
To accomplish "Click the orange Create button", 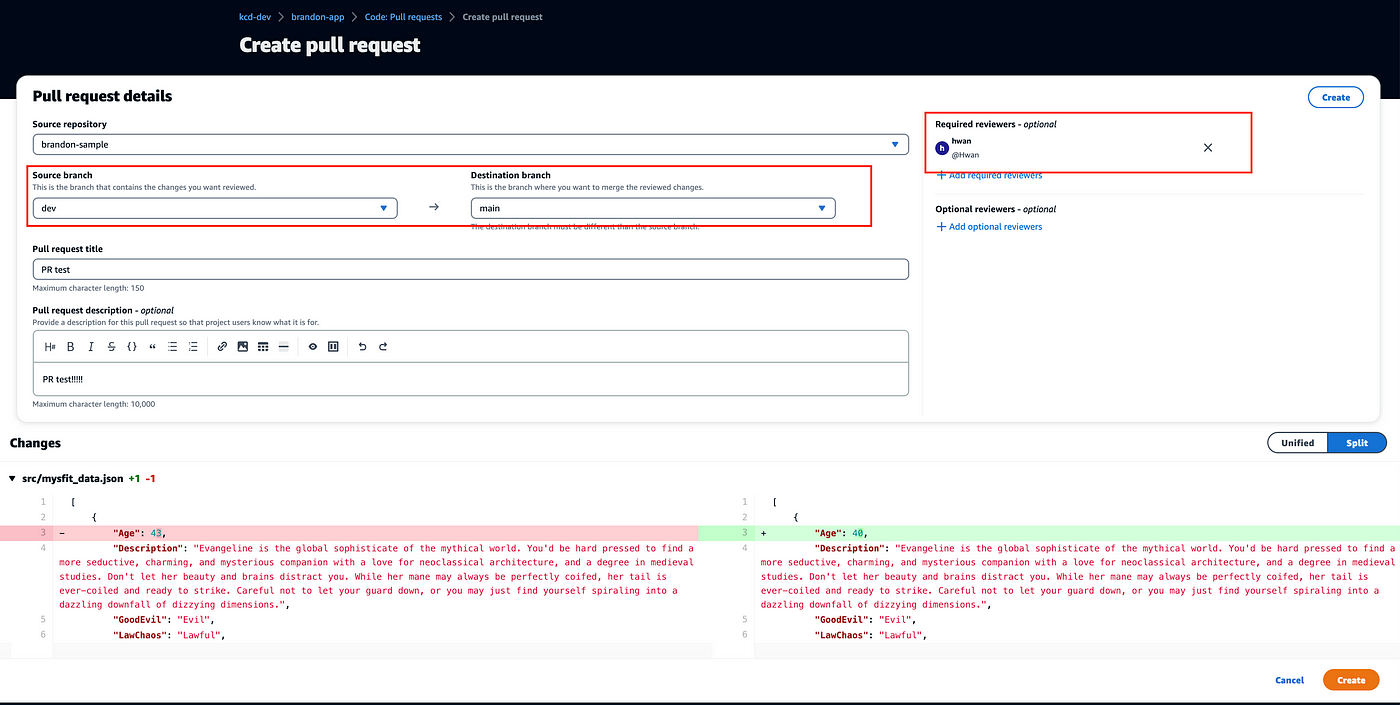I will (x=1351, y=680).
